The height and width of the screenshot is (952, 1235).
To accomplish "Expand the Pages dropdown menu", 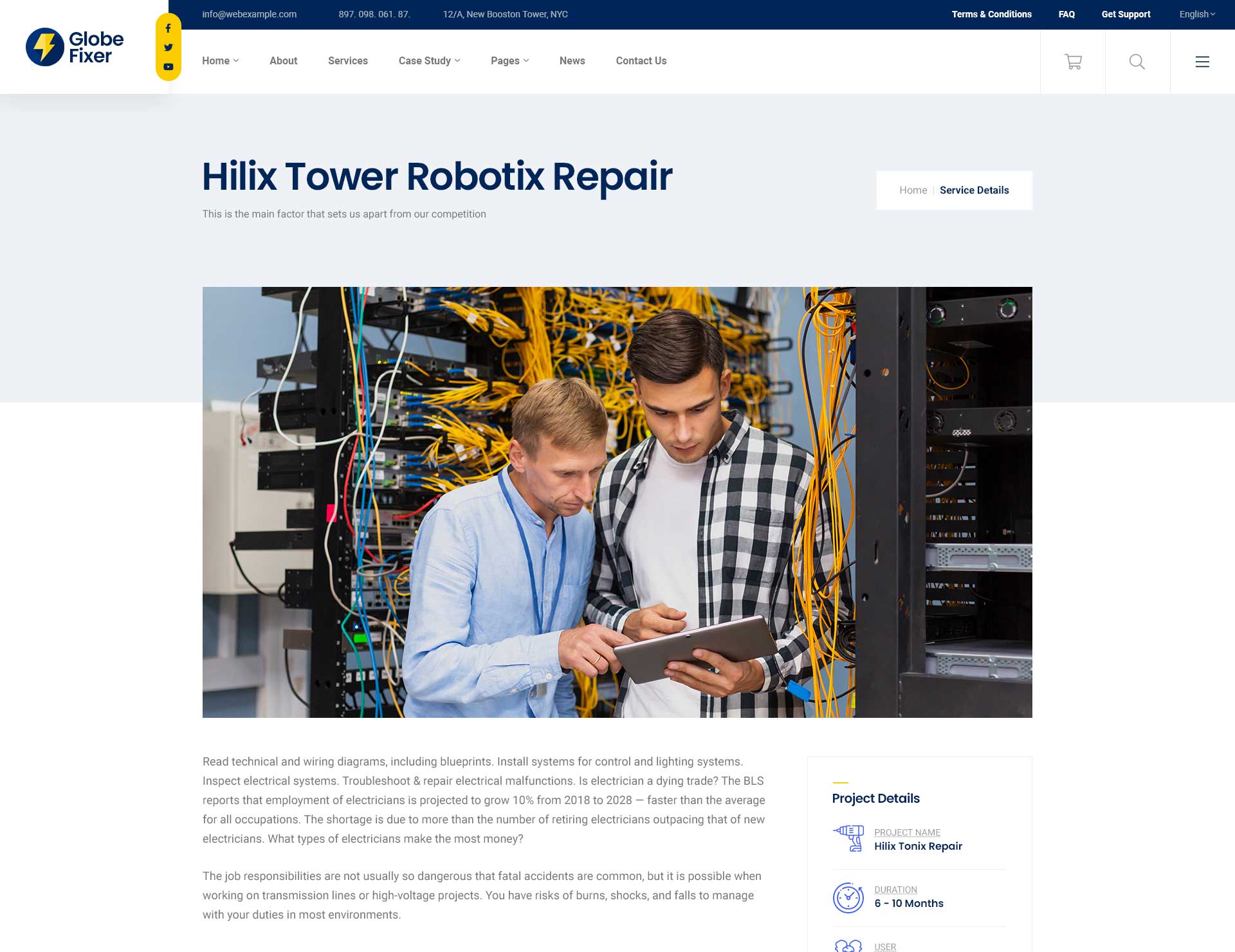I will click(x=509, y=60).
